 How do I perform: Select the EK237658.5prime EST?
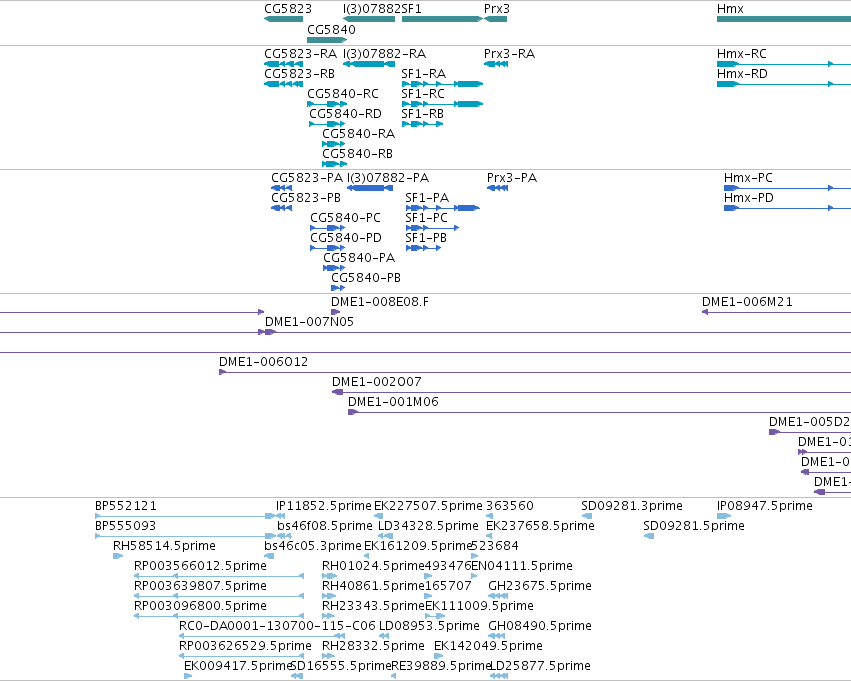tap(489, 536)
